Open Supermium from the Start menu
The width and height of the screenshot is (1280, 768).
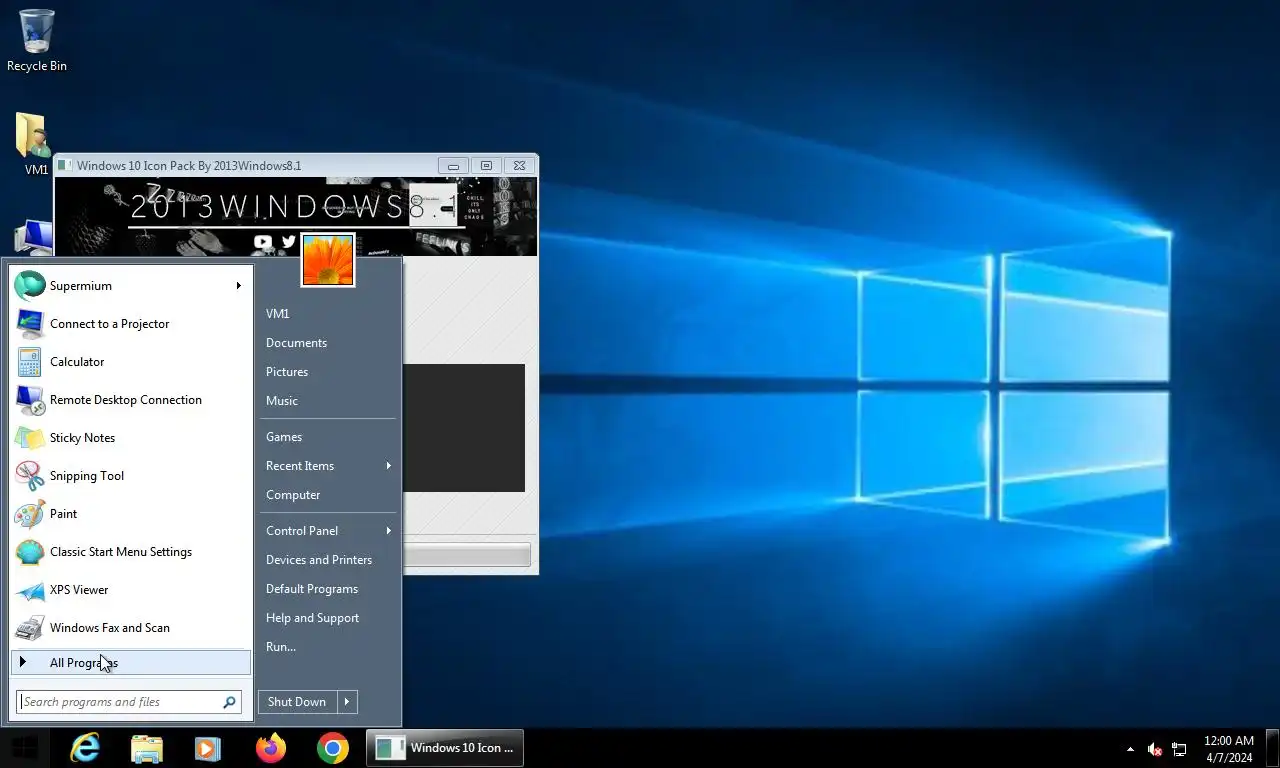coord(131,286)
